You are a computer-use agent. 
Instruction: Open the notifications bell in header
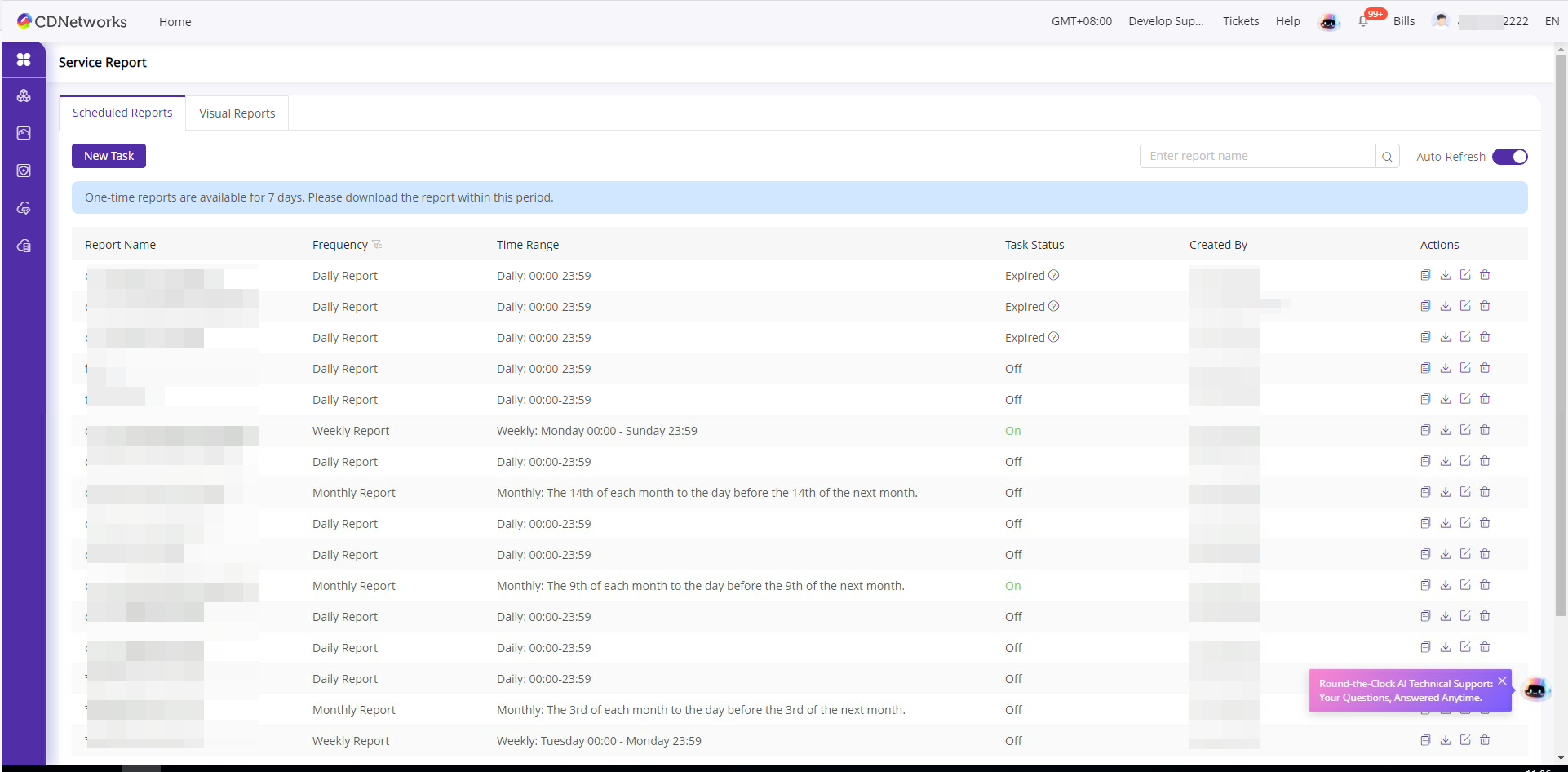(1363, 21)
